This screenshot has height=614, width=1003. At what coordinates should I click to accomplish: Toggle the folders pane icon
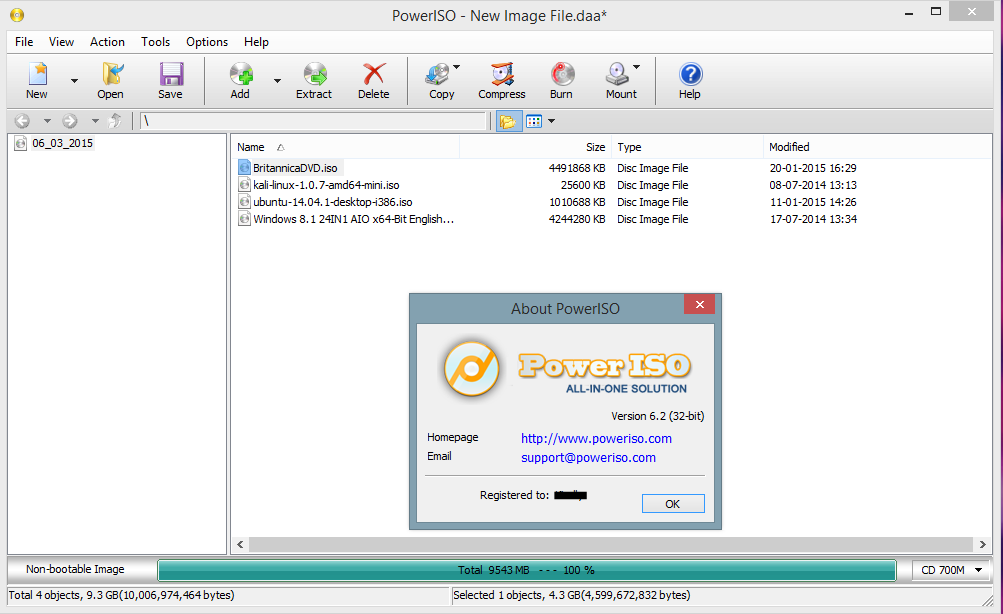click(x=509, y=121)
